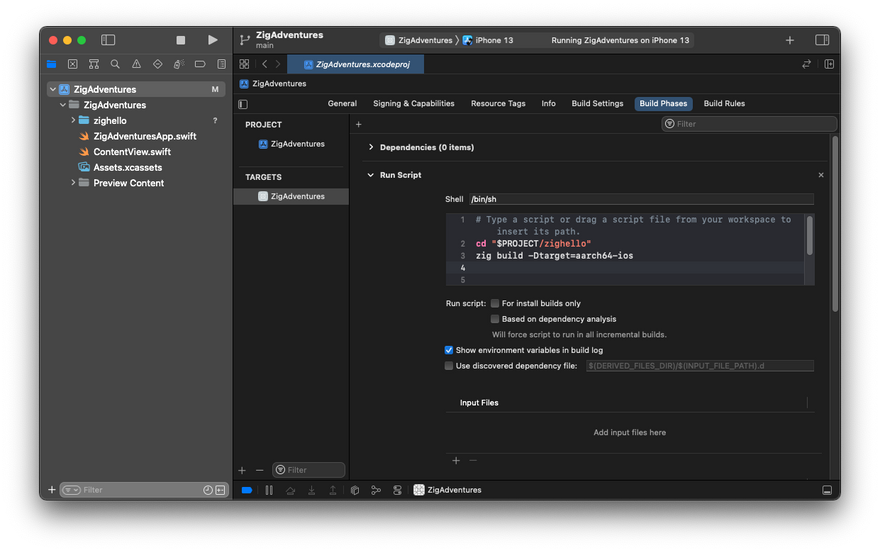
Task: Expand the Dependencies section
Action: tap(371, 147)
